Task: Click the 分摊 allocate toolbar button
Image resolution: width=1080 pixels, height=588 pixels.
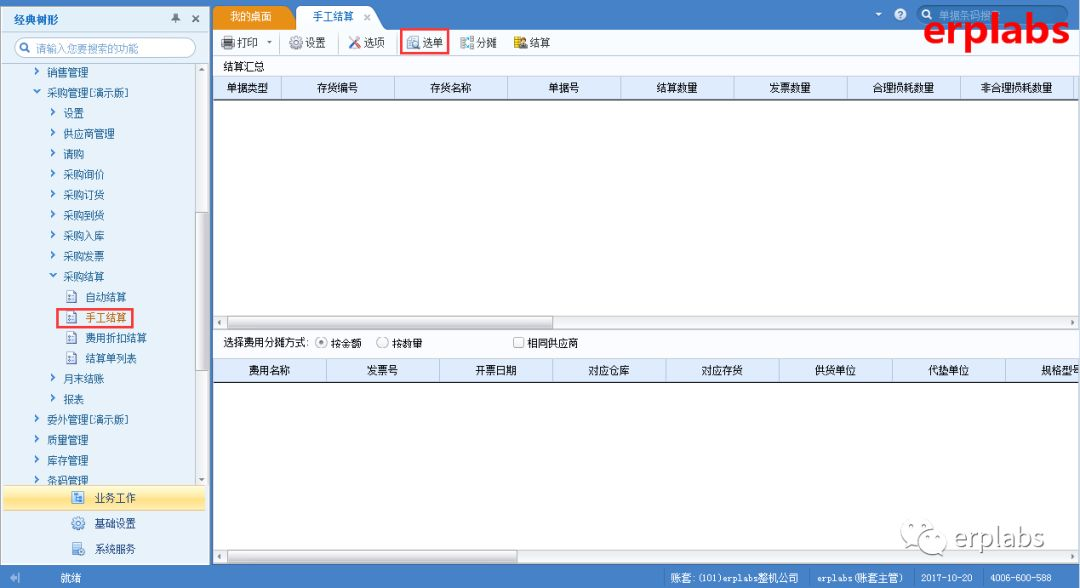Action: pyautogui.click(x=478, y=43)
